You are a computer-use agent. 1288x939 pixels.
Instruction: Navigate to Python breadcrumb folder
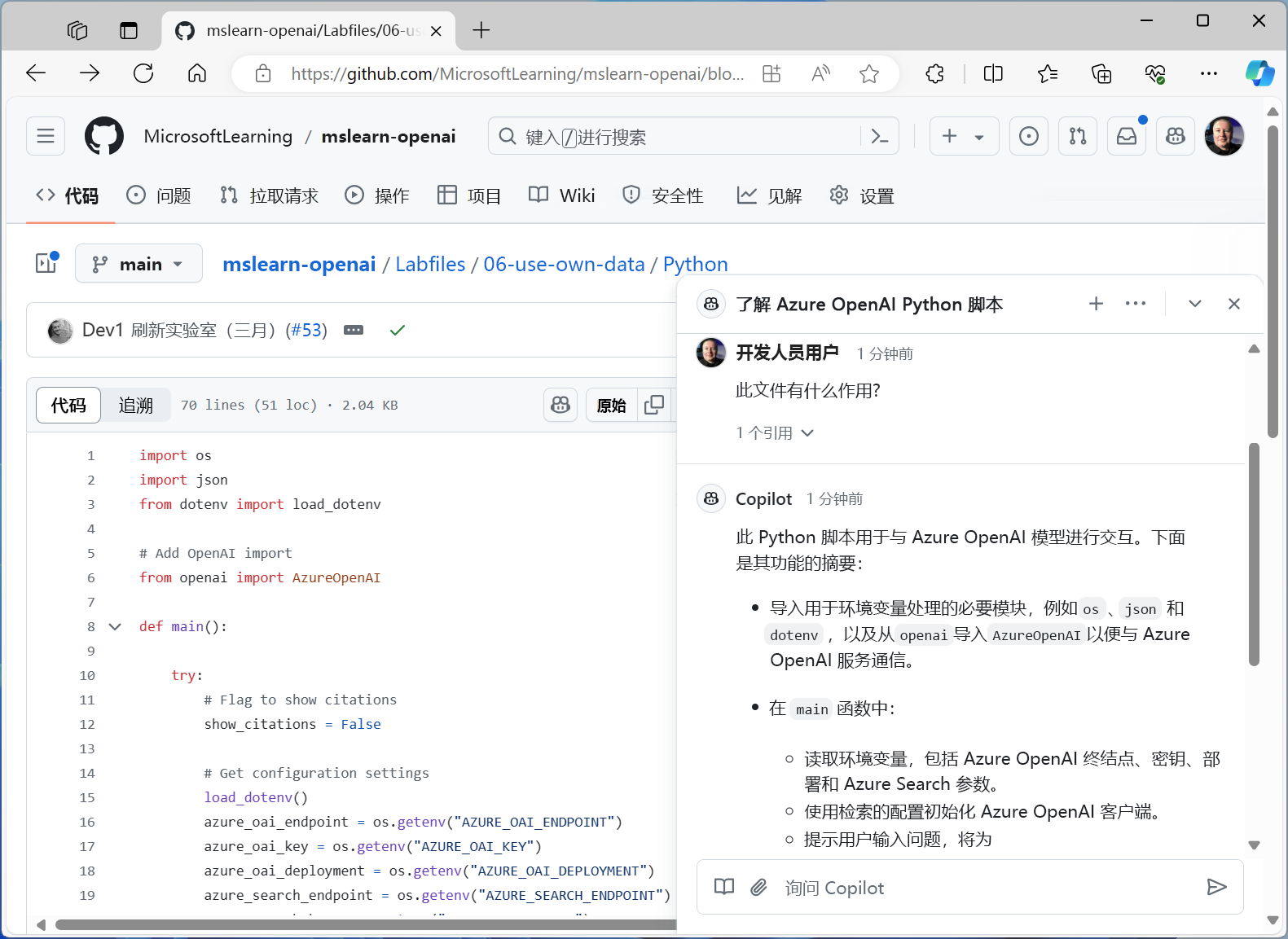click(695, 264)
